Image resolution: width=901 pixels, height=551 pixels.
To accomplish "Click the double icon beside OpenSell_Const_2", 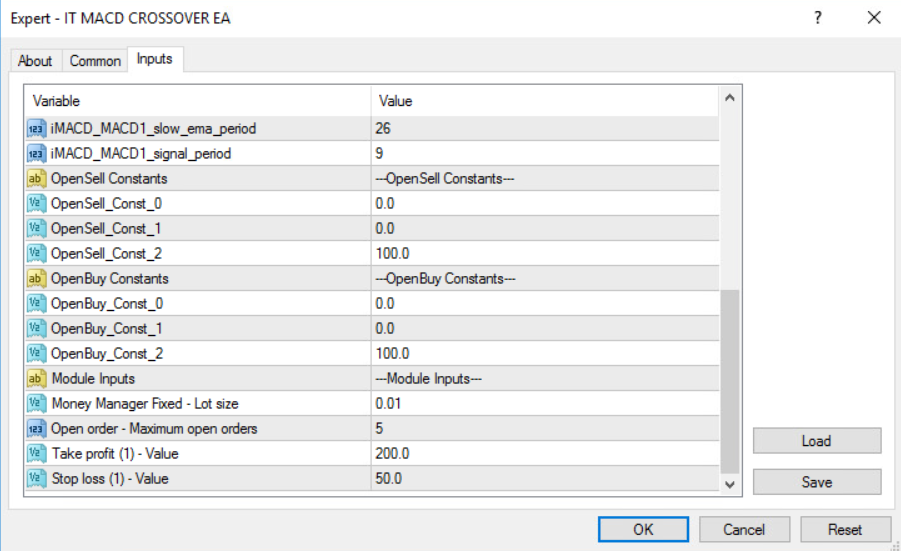I will [x=36, y=254].
